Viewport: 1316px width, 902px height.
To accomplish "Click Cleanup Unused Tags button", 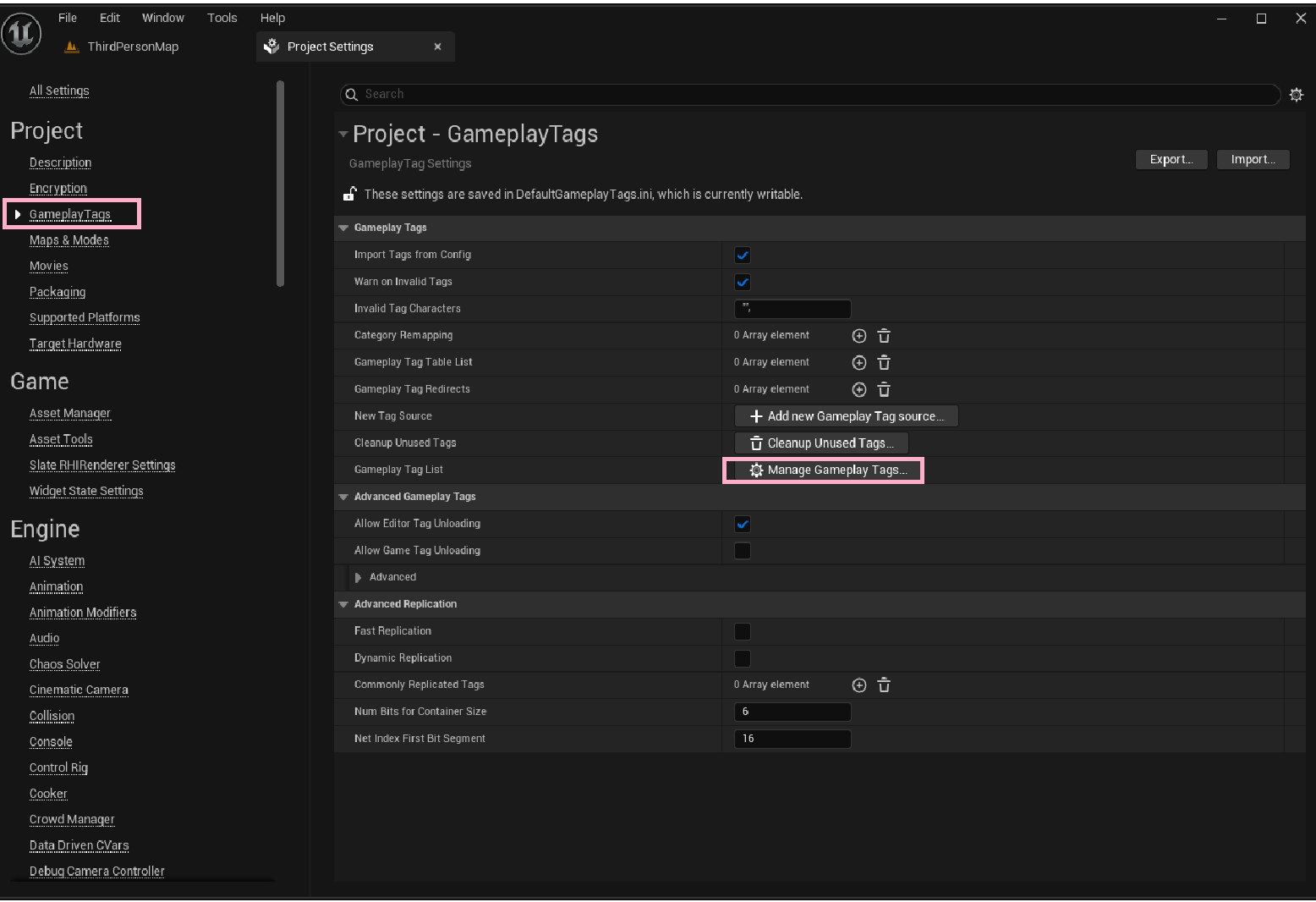I will (x=822, y=443).
